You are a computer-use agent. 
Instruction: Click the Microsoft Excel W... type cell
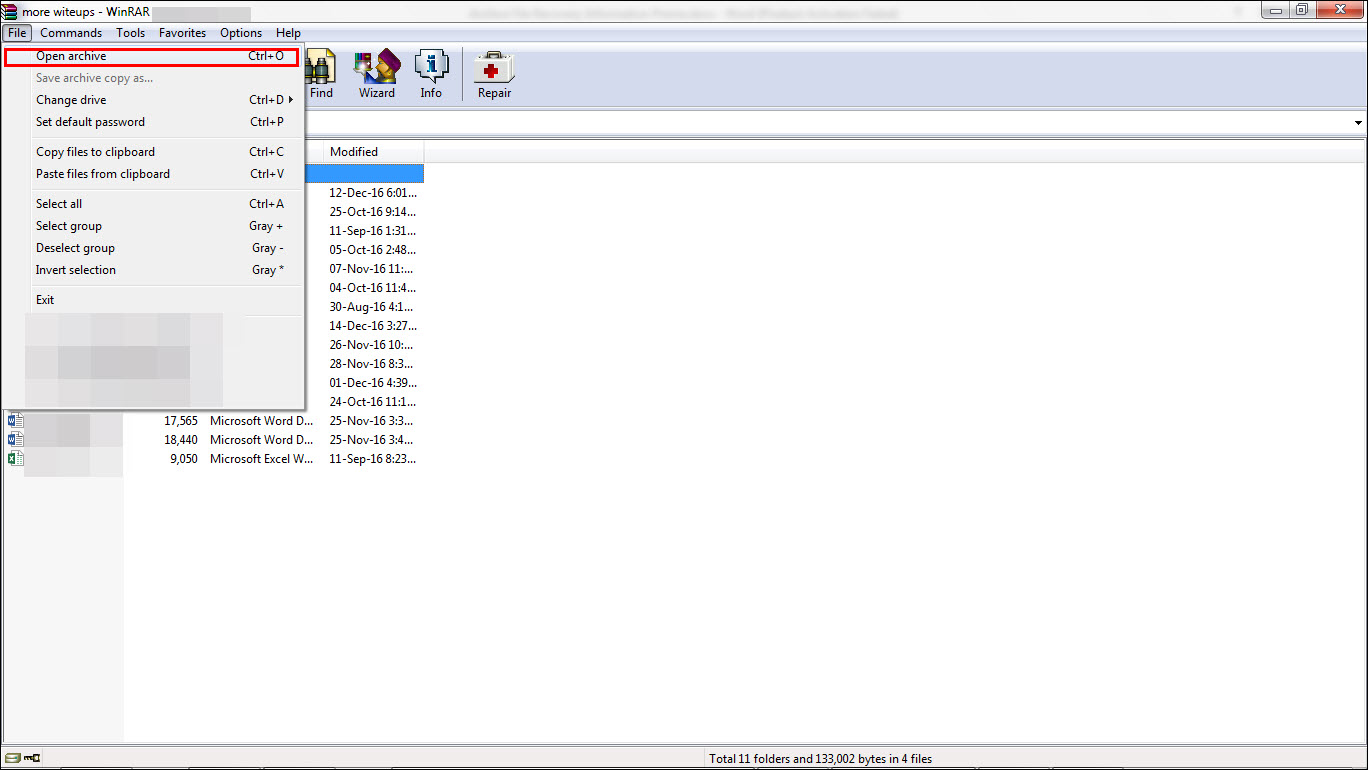coord(262,459)
